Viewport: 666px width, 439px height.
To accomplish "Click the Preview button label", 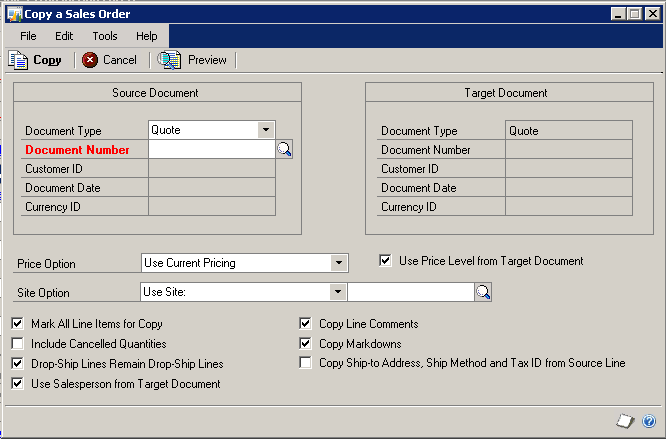I will (207, 60).
